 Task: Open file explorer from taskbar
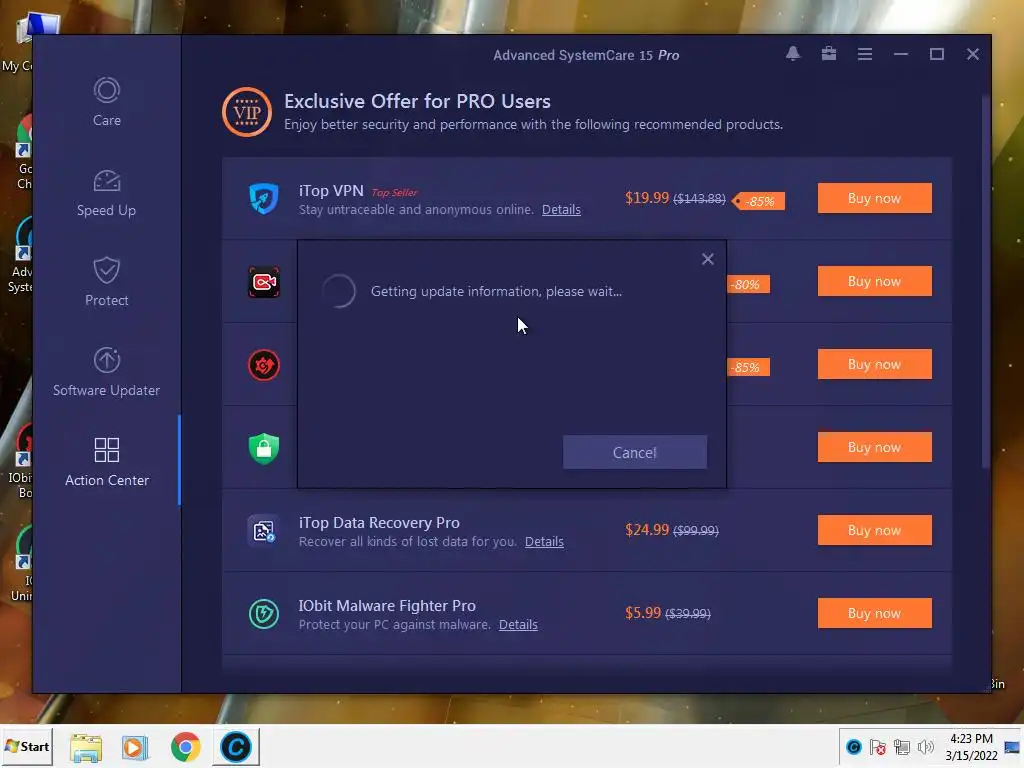(x=86, y=747)
